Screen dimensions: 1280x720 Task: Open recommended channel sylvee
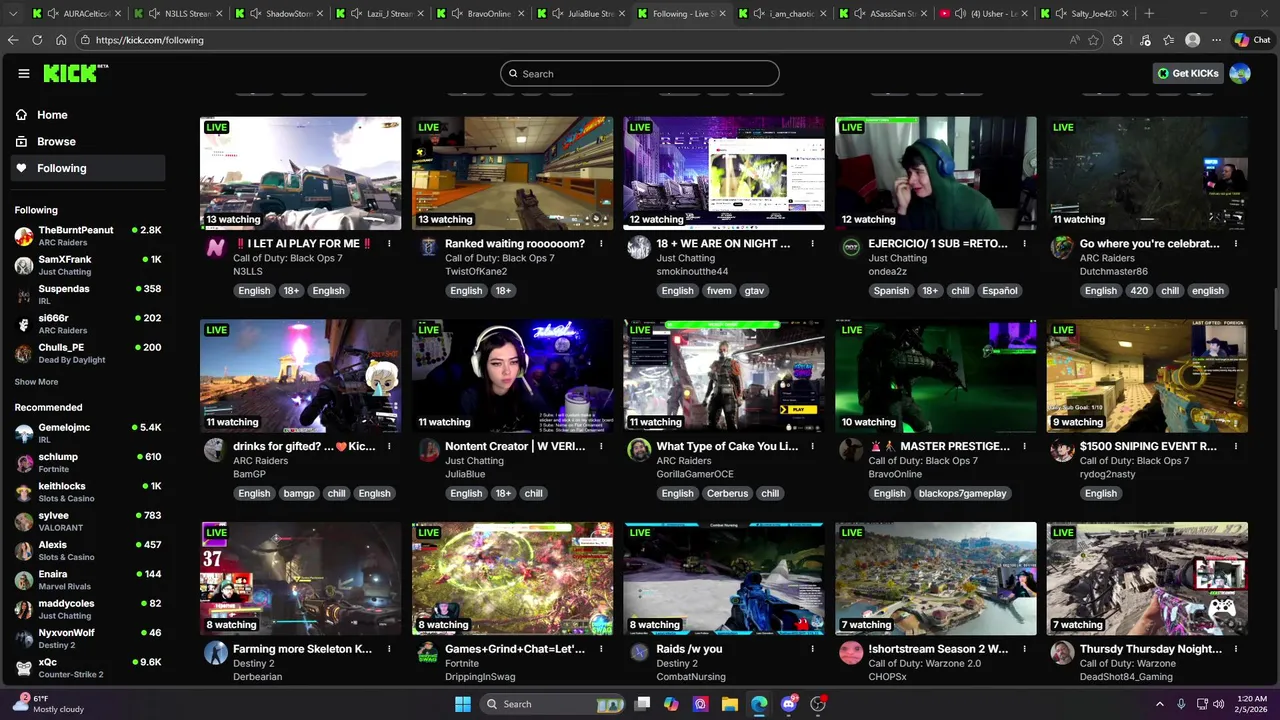click(x=88, y=521)
